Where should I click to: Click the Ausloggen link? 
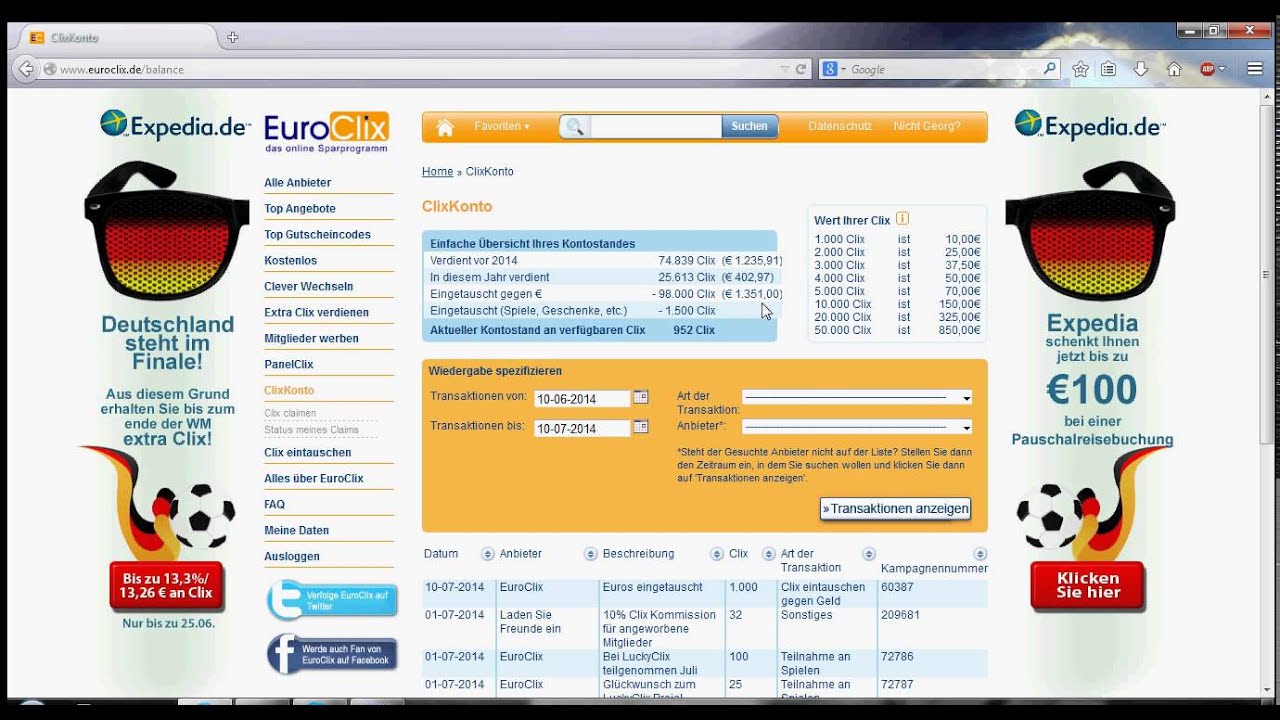point(292,557)
